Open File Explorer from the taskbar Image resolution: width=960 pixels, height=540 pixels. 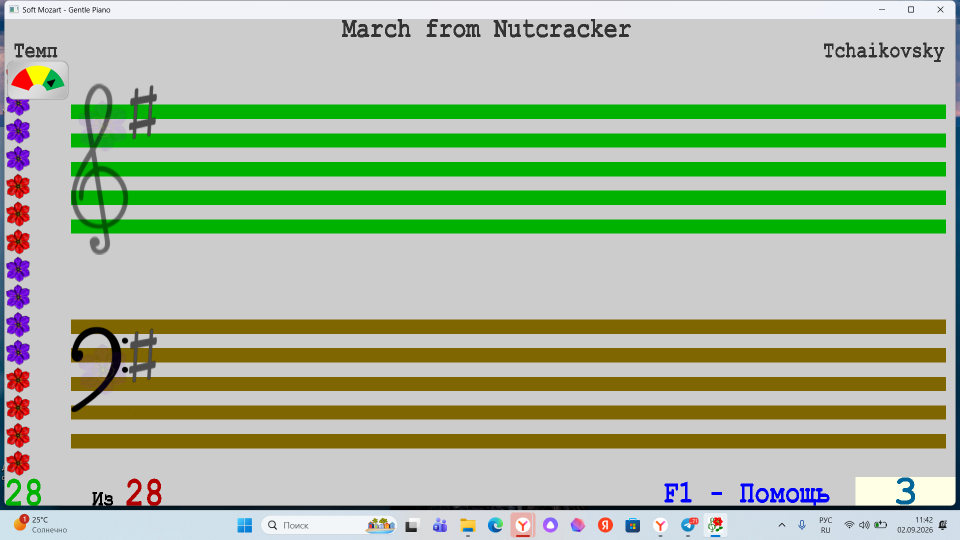click(468, 525)
